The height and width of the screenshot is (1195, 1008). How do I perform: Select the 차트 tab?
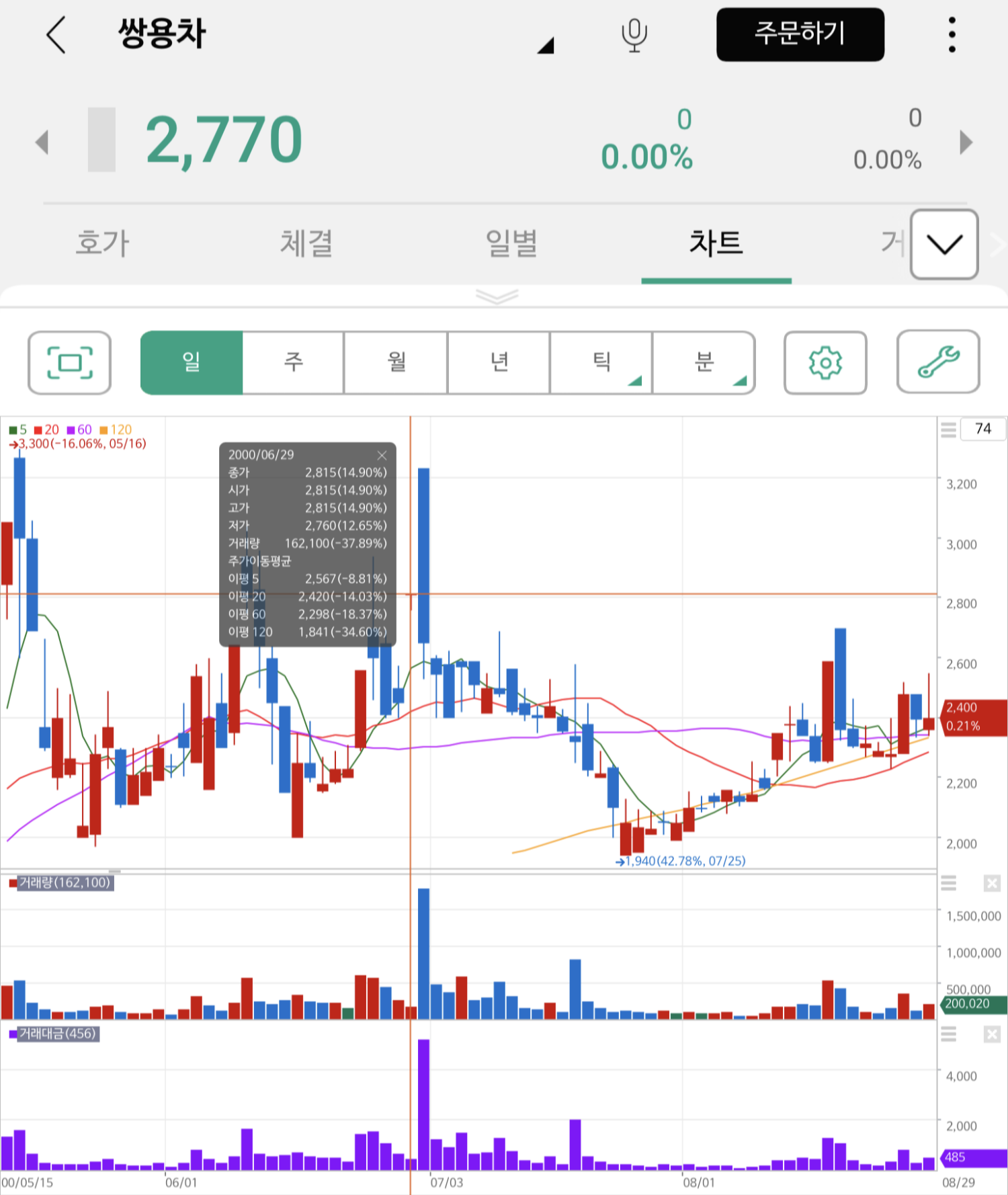(x=716, y=243)
